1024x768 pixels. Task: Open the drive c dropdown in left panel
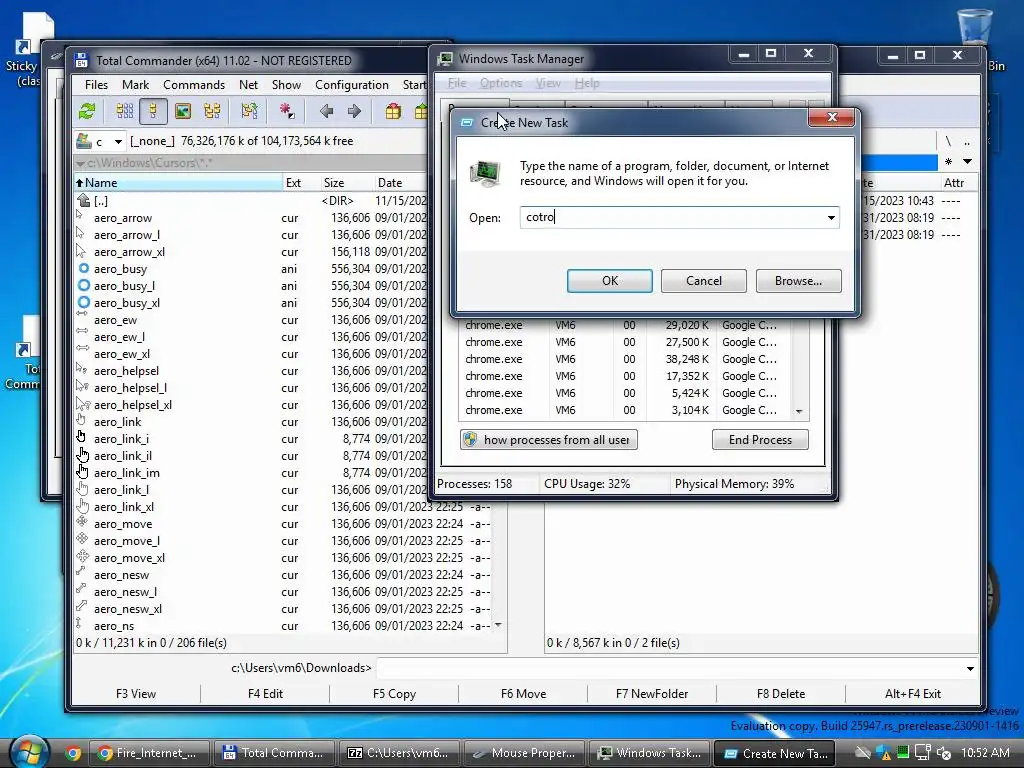[118, 141]
